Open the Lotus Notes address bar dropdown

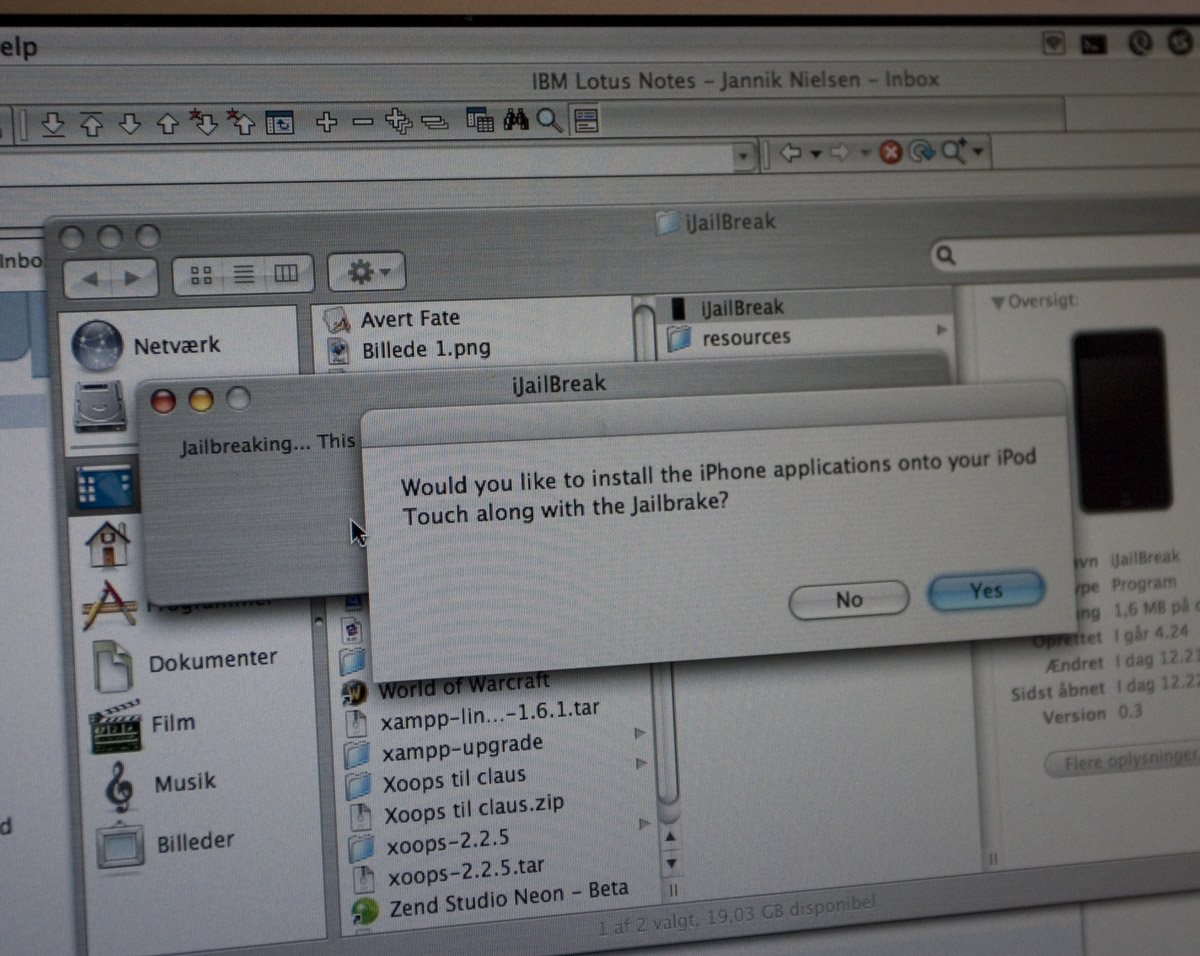click(x=743, y=156)
